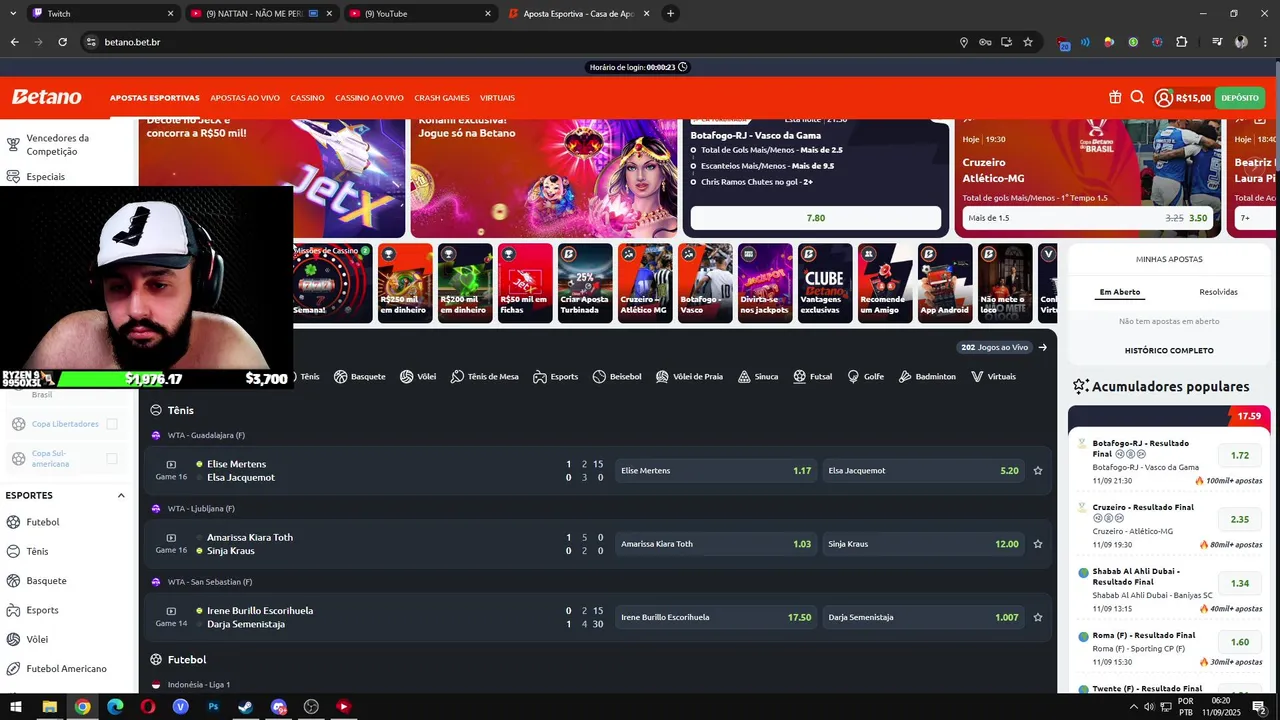
Task: Select Badminton sport filter
Action: 927,377
